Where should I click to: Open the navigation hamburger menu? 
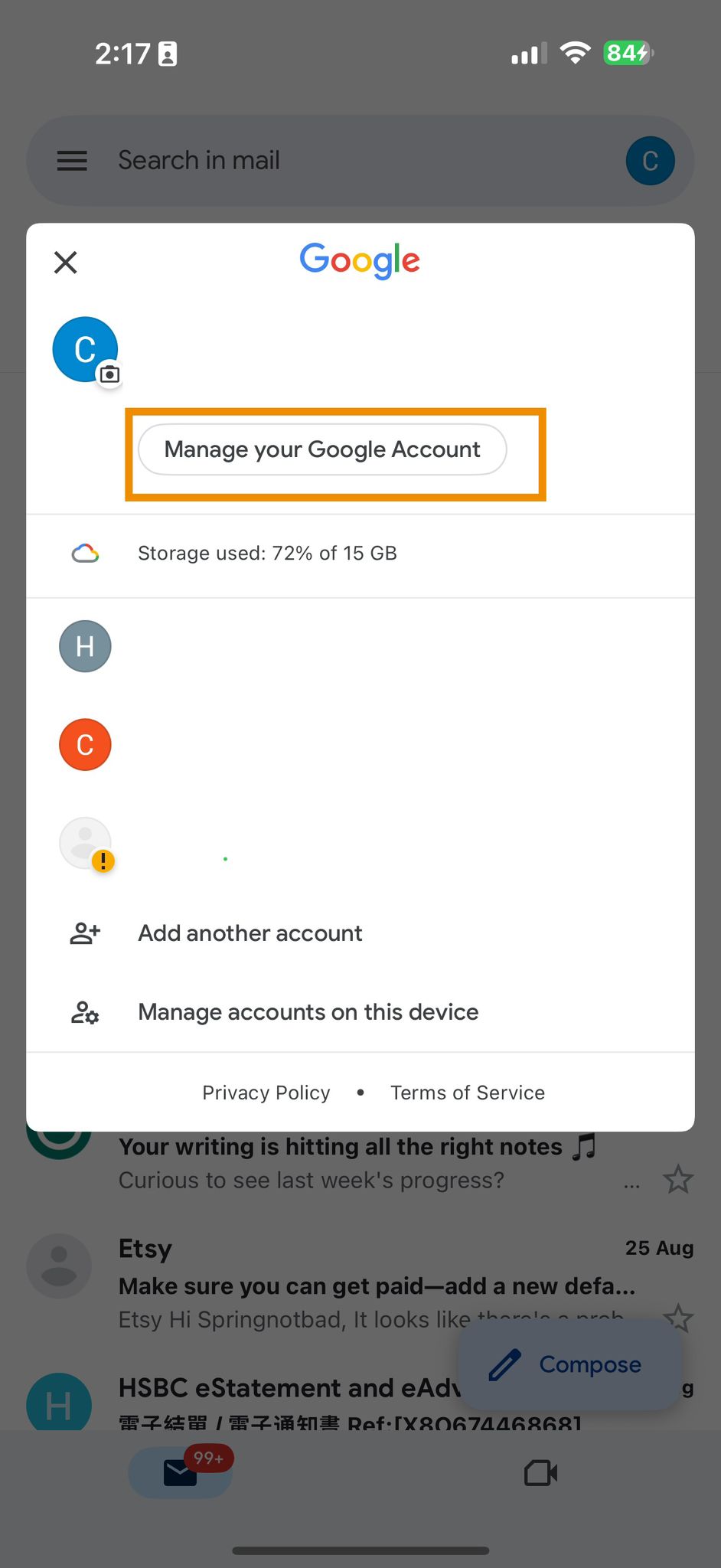click(71, 160)
